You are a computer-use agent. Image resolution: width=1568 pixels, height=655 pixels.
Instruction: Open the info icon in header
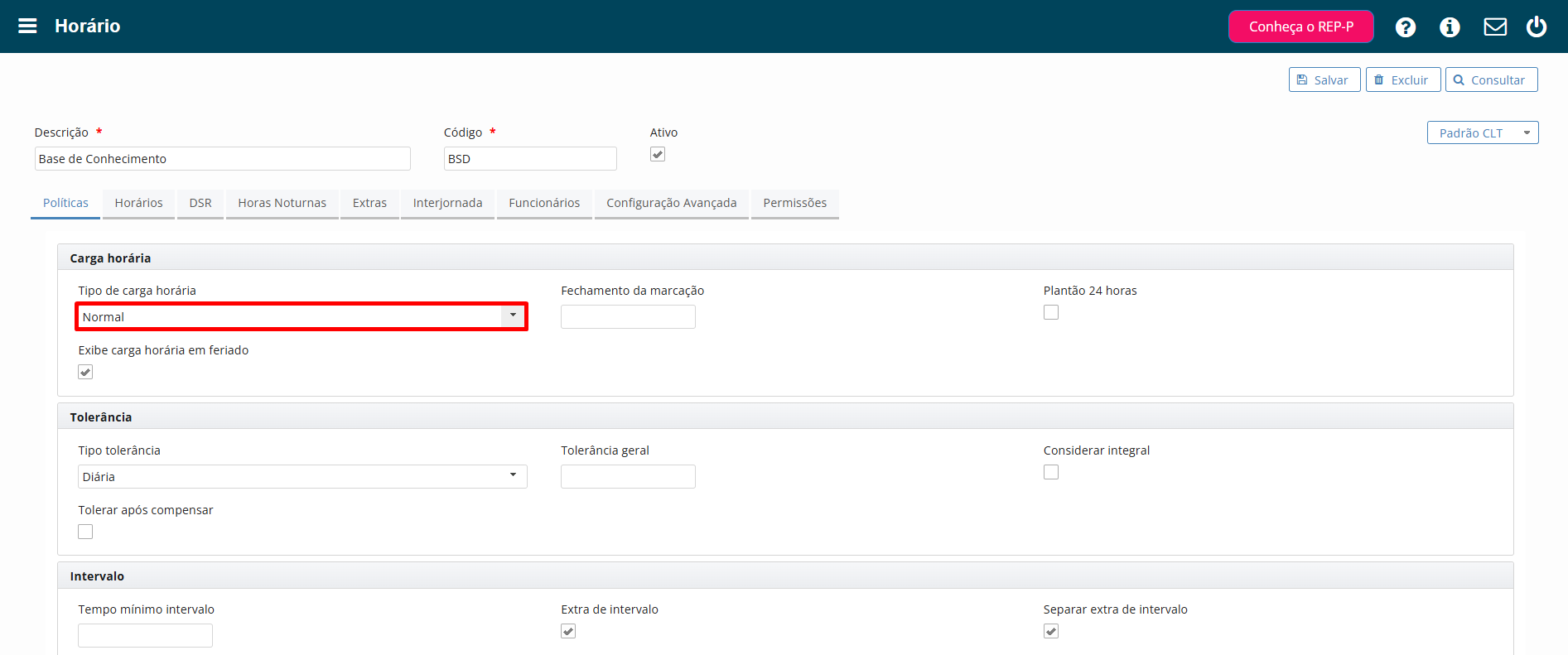pyautogui.click(x=1450, y=27)
